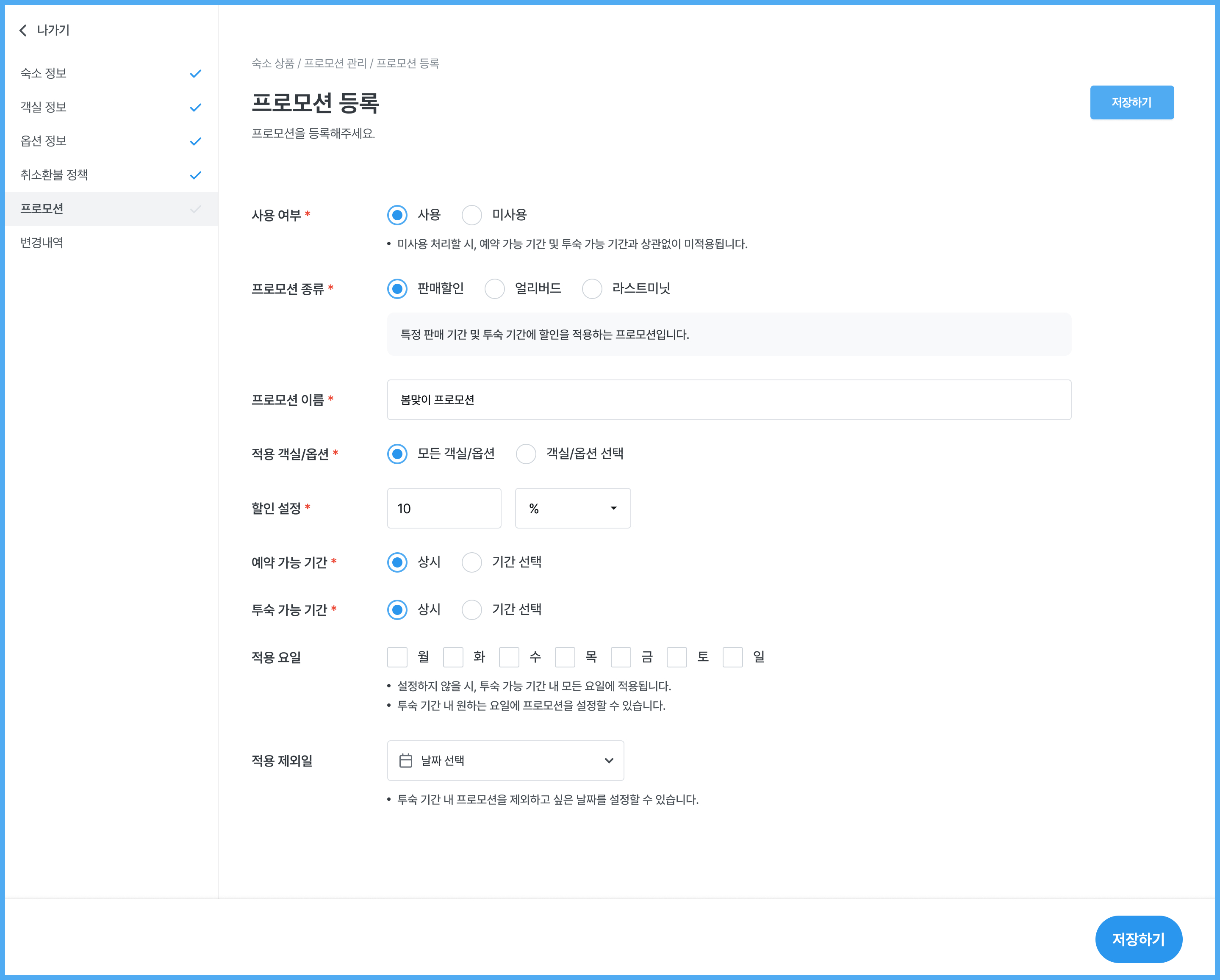1220x980 pixels.
Task: Check the 토 weekday checkbox
Action: 677,657
